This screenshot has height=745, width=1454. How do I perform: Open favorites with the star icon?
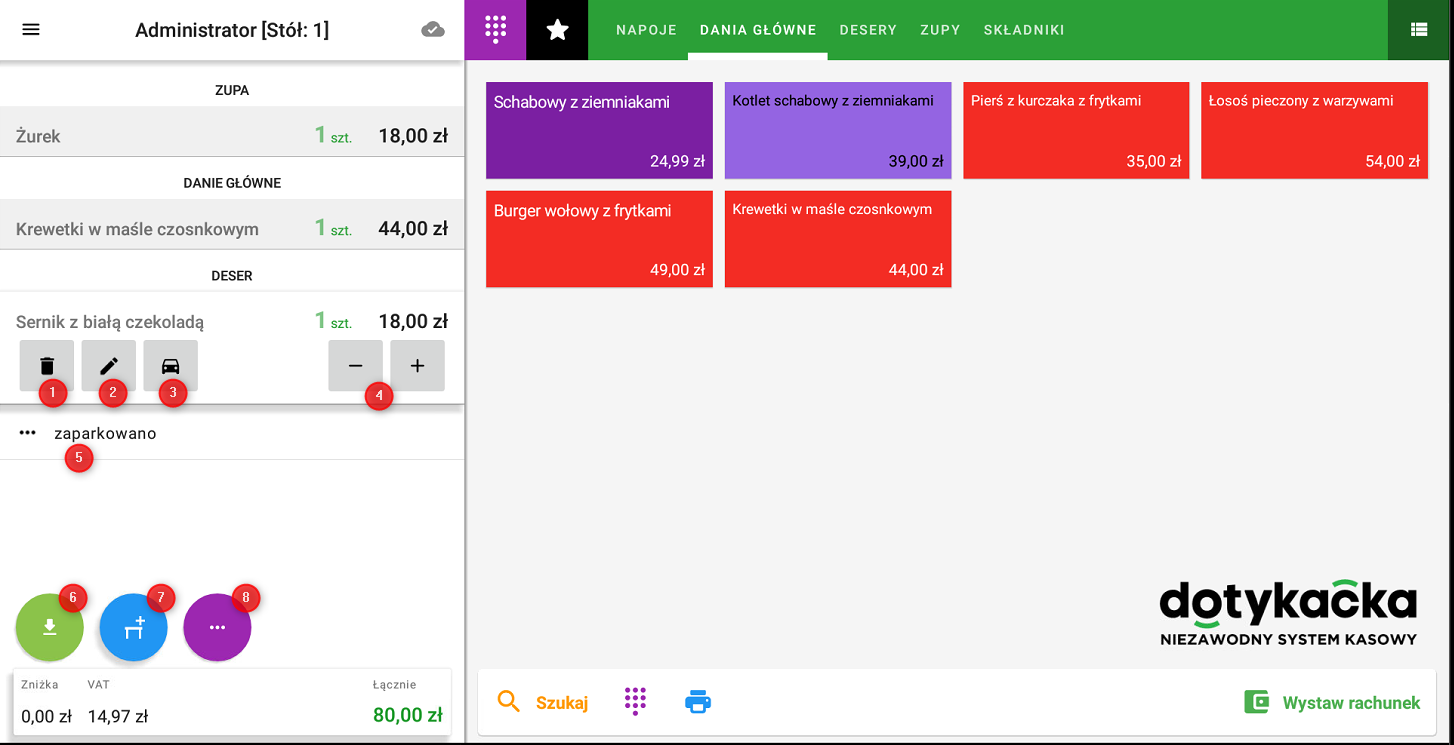click(x=557, y=30)
